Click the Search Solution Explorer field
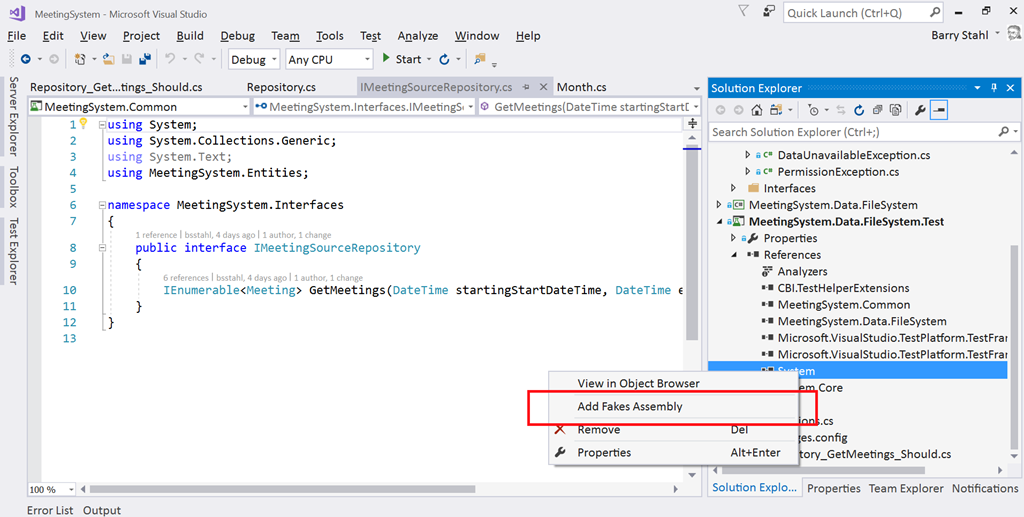This screenshot has height=517, width=1024. point(863,132)
